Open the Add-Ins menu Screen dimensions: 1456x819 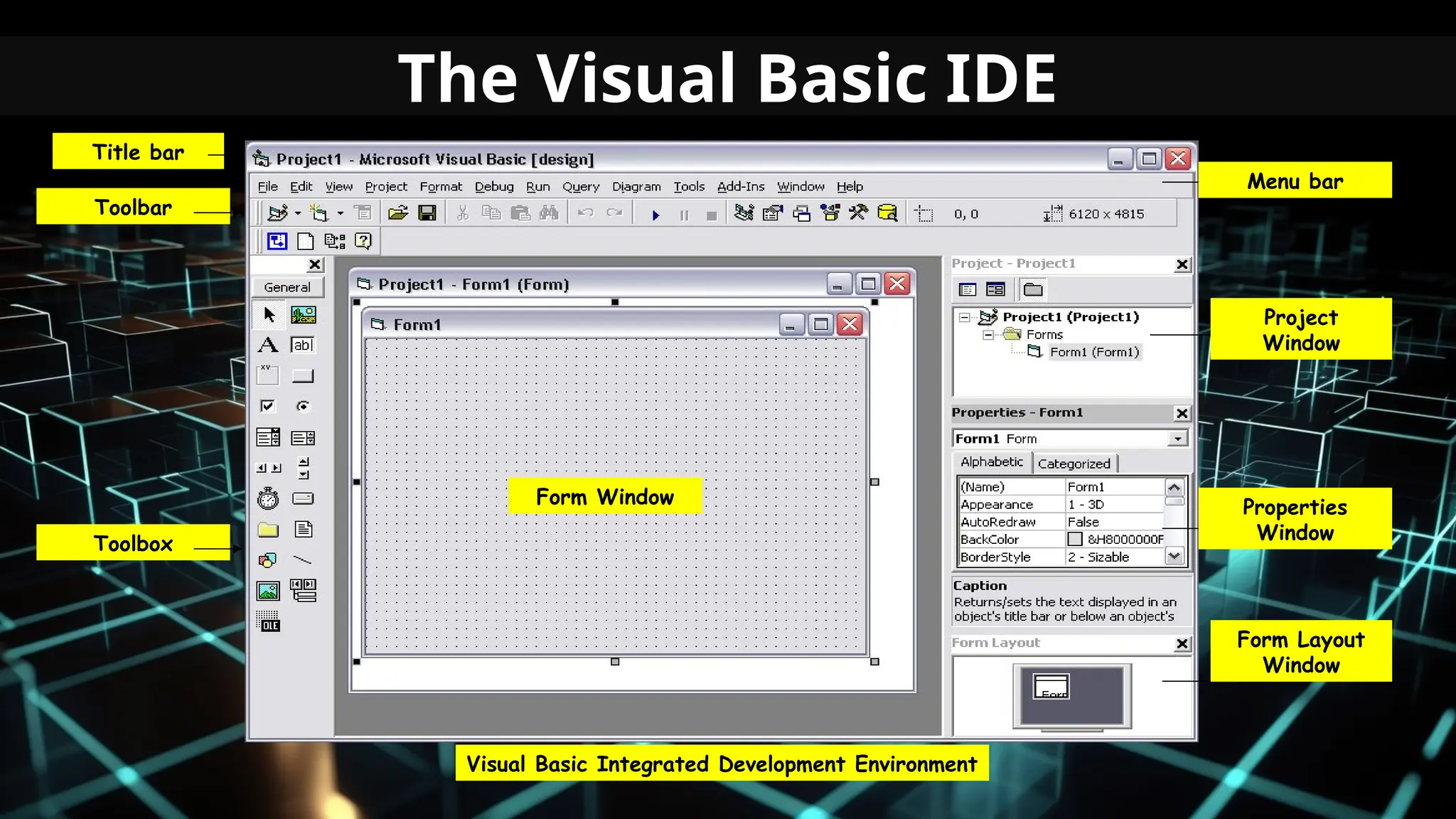(741, 186)
